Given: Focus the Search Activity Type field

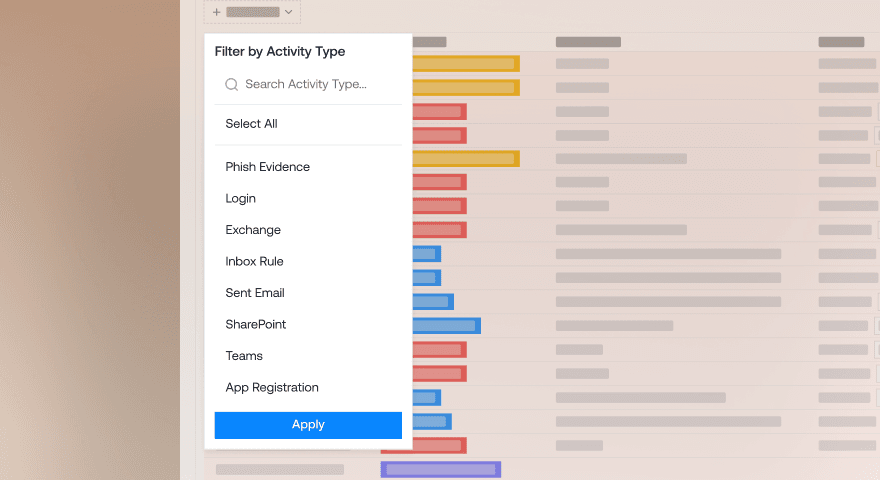Looking at the screenshot, I should click(x=308, y=84).
